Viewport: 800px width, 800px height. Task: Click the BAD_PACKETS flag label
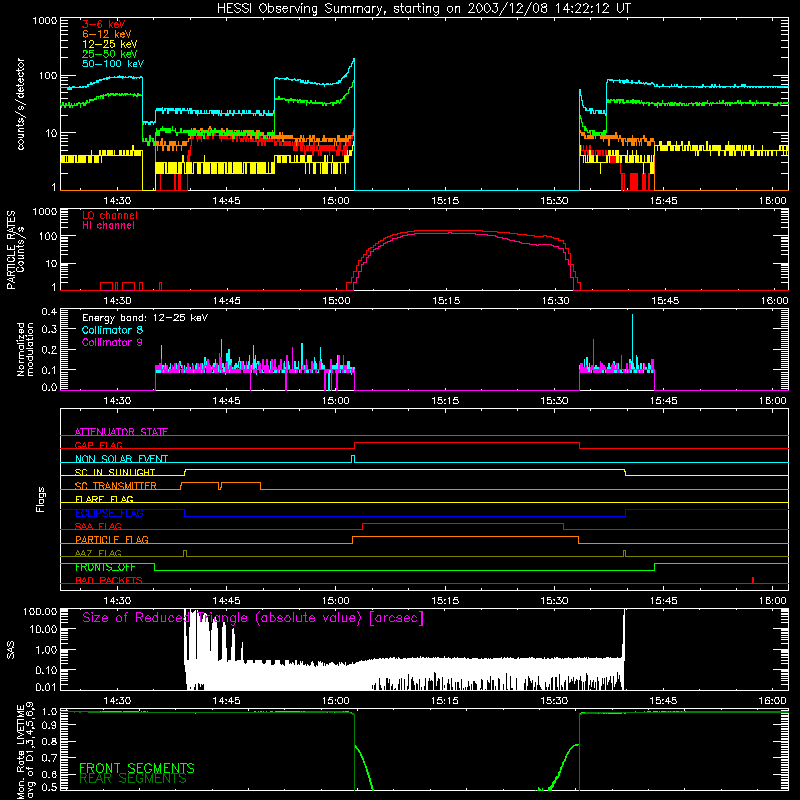(109, 580)
